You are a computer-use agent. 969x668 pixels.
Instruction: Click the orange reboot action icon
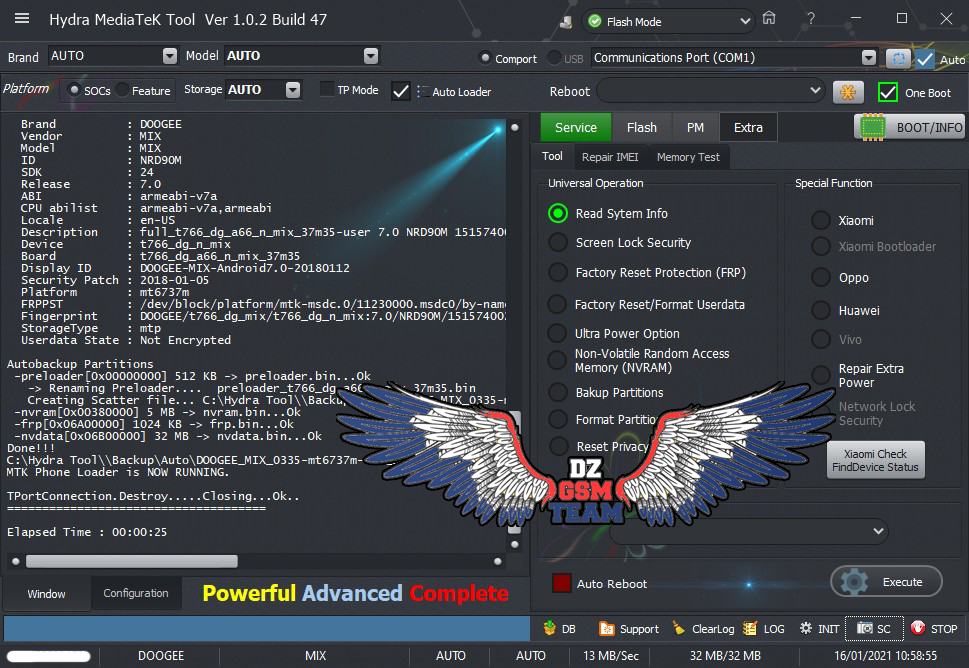click(x=848, y=92)
